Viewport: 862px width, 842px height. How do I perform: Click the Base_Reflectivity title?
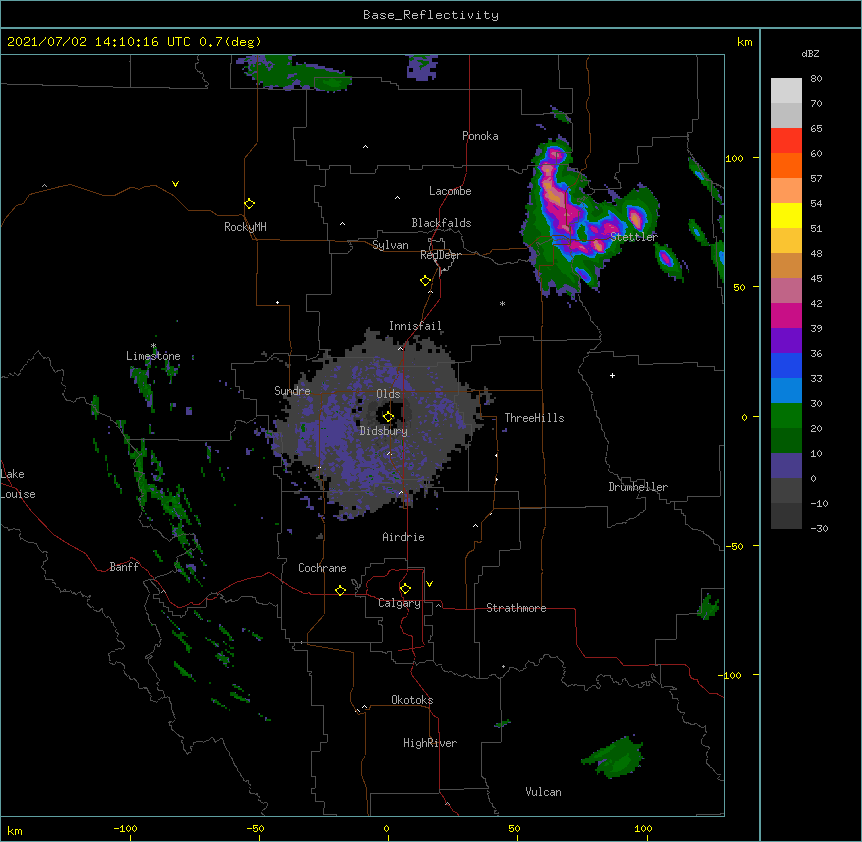[431, 15]
